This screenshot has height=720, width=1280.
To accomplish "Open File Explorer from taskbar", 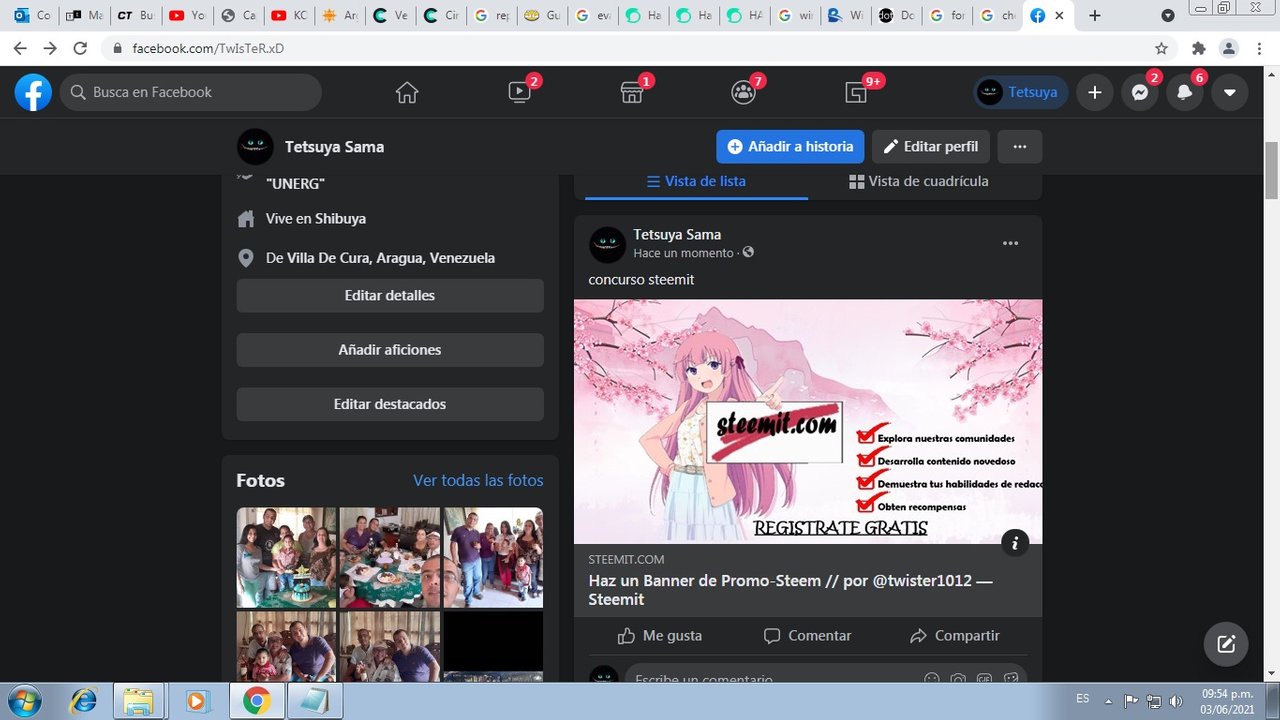I will tap(138, 702).
